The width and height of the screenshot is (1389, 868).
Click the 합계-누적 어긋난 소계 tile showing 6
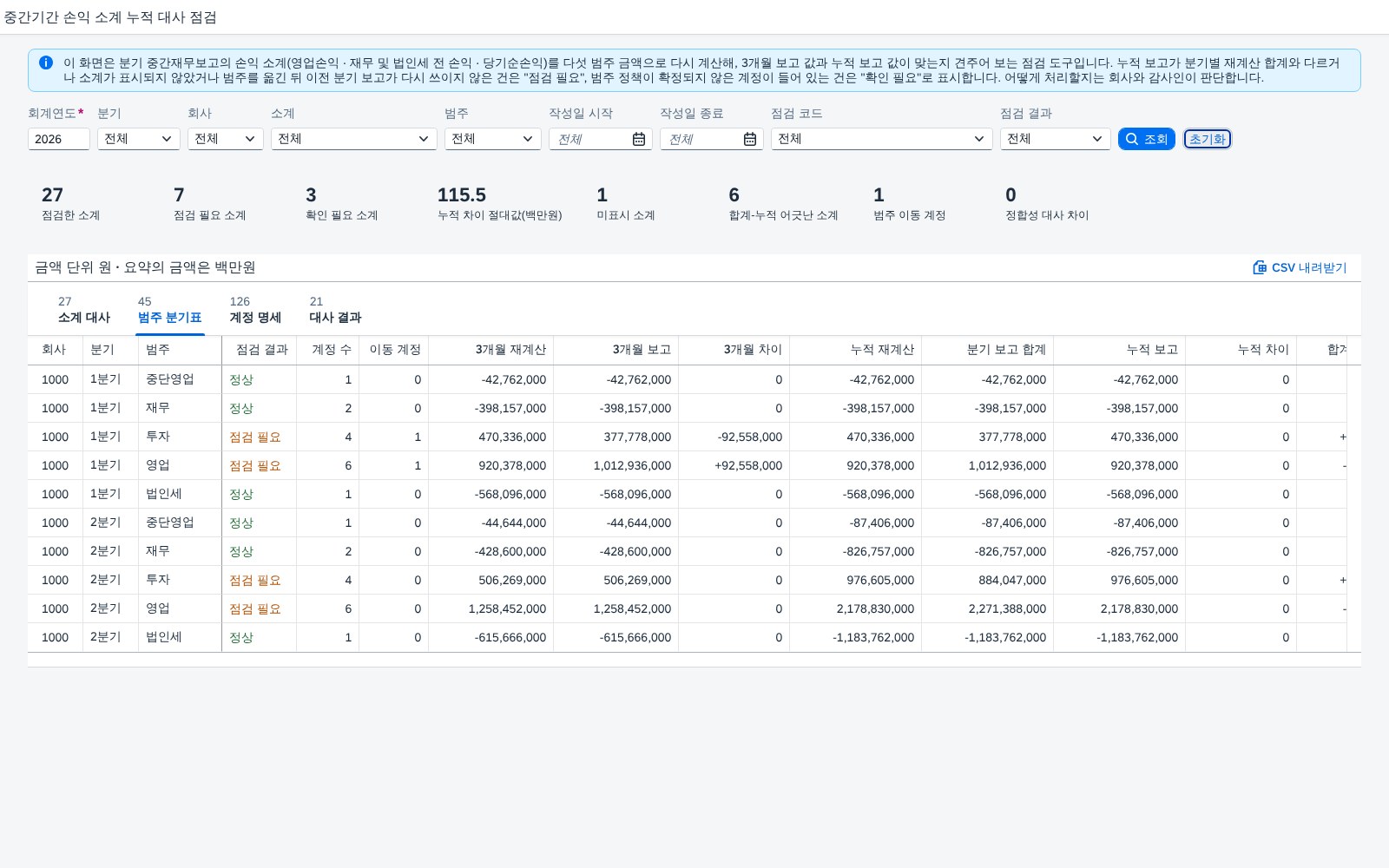click(x=783, y=204)
